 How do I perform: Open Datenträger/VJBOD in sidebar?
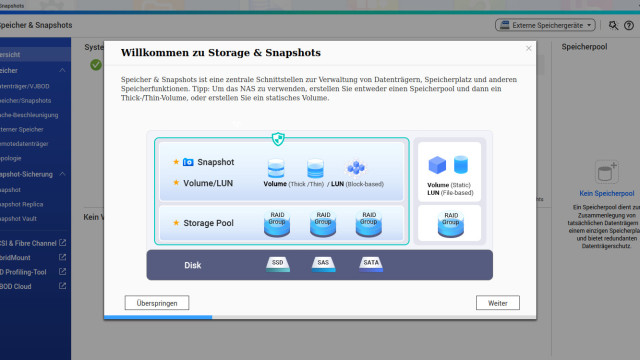(24, 86)
